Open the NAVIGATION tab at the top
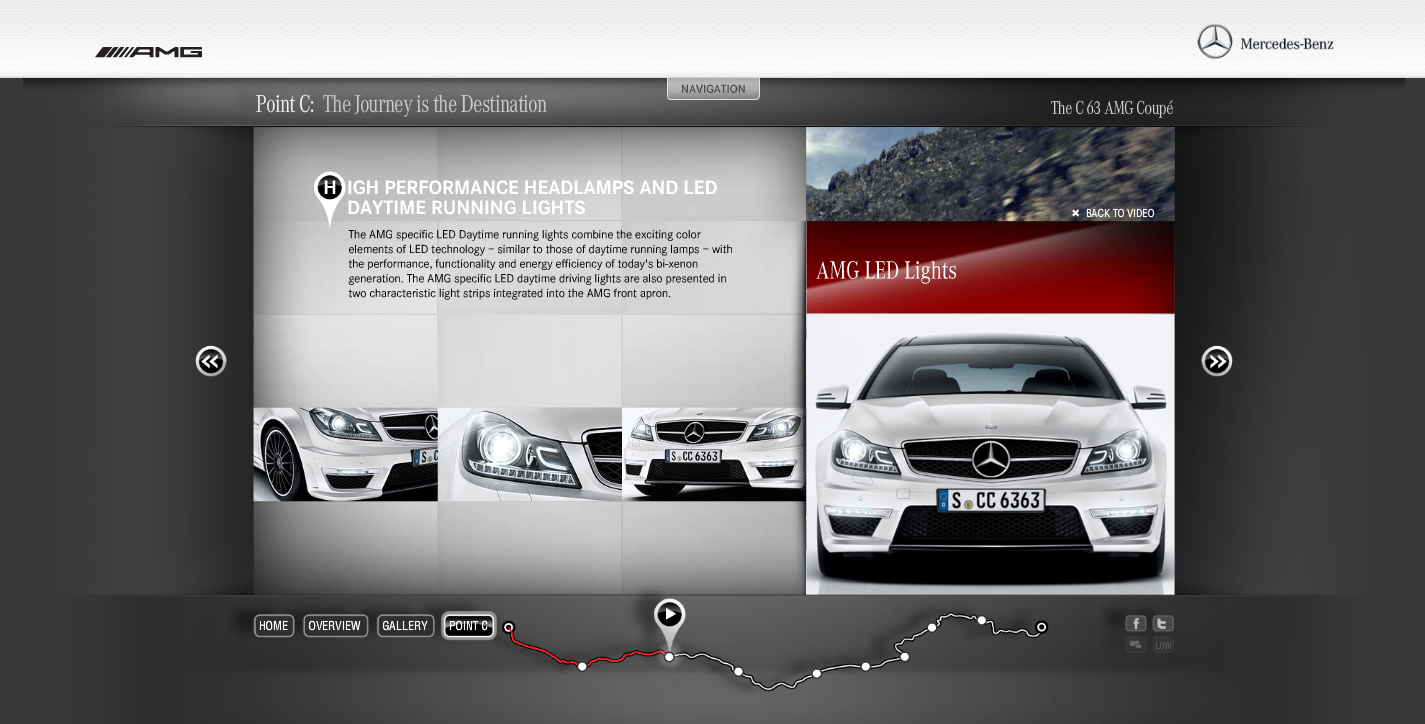 713,89
